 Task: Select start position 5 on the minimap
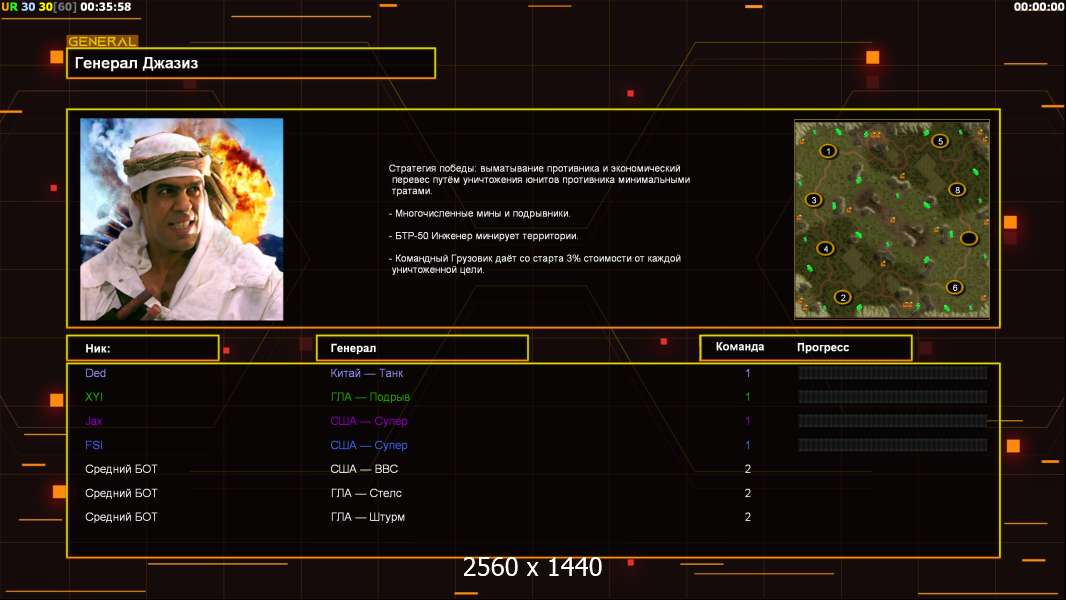coord(939,141)
